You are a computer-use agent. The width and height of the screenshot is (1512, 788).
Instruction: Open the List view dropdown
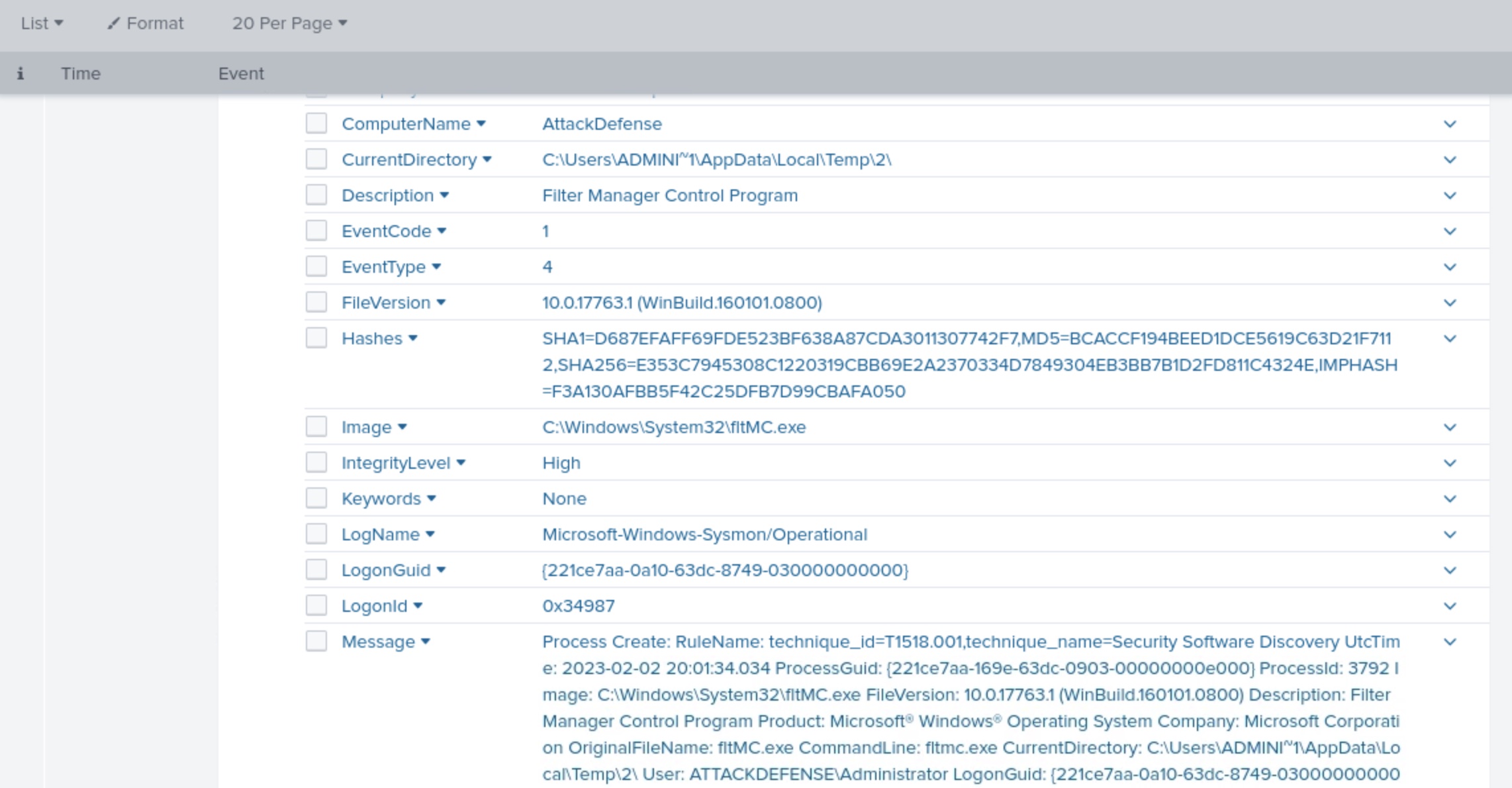42,23
